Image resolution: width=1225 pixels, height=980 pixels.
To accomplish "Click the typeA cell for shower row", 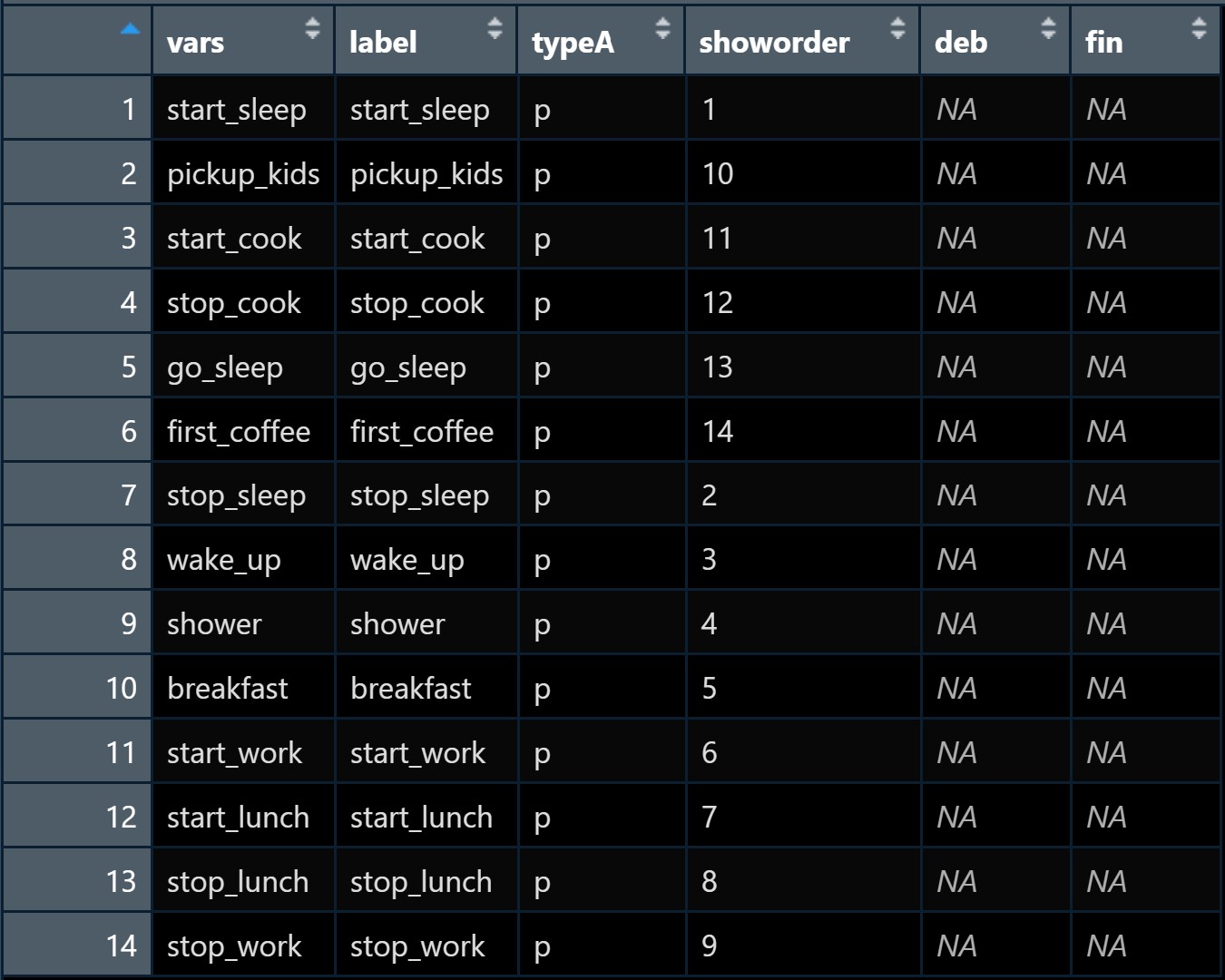I will [543, 624].
